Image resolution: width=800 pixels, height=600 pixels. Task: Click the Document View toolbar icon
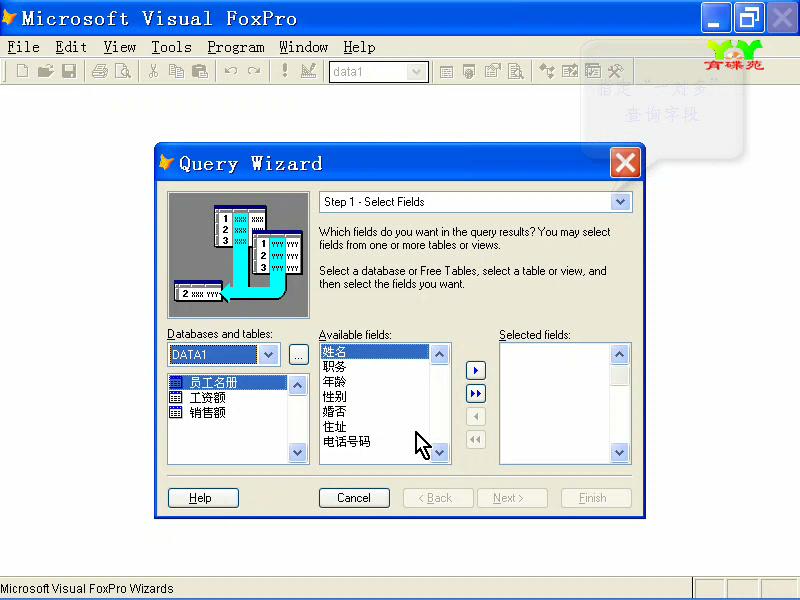pyautogui.click(x=516, y=71)
